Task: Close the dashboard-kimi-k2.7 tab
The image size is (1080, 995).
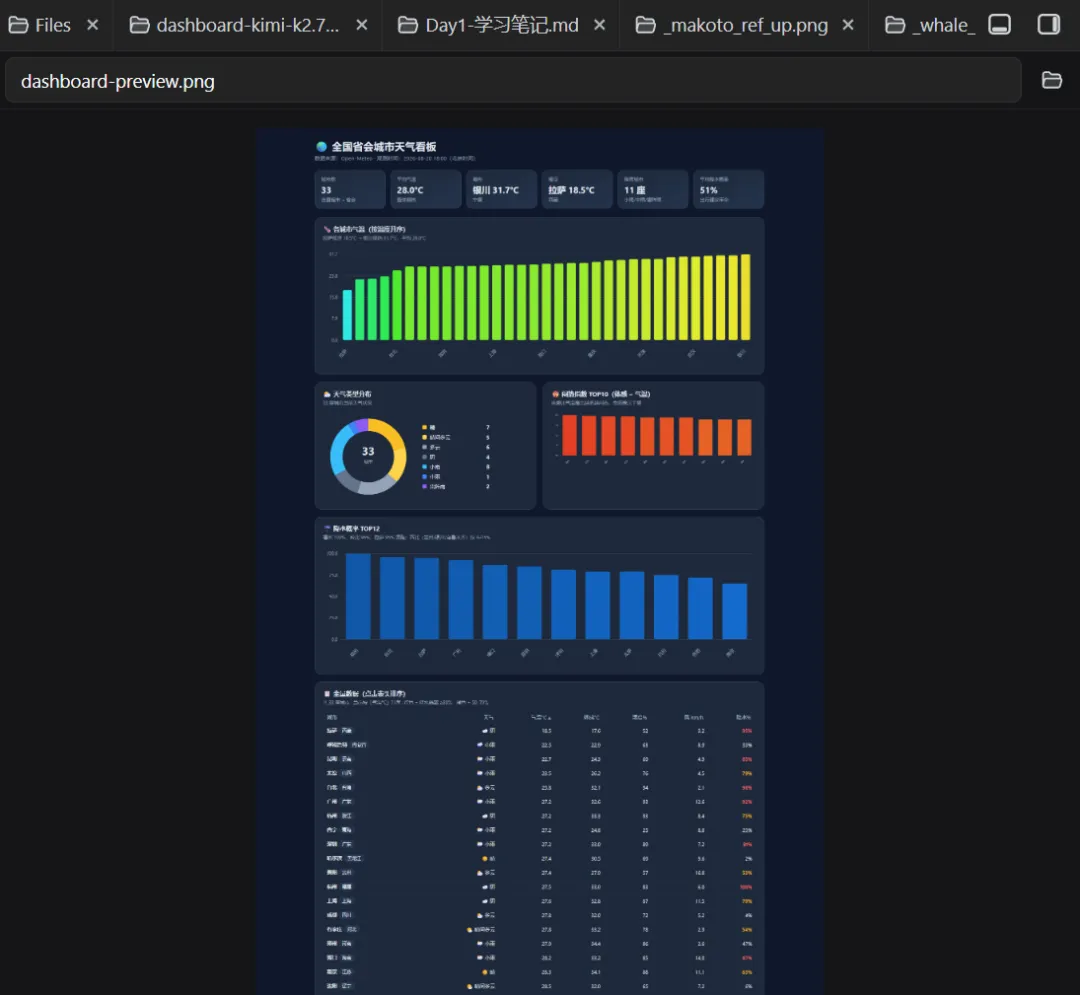Action: [362, 25]
